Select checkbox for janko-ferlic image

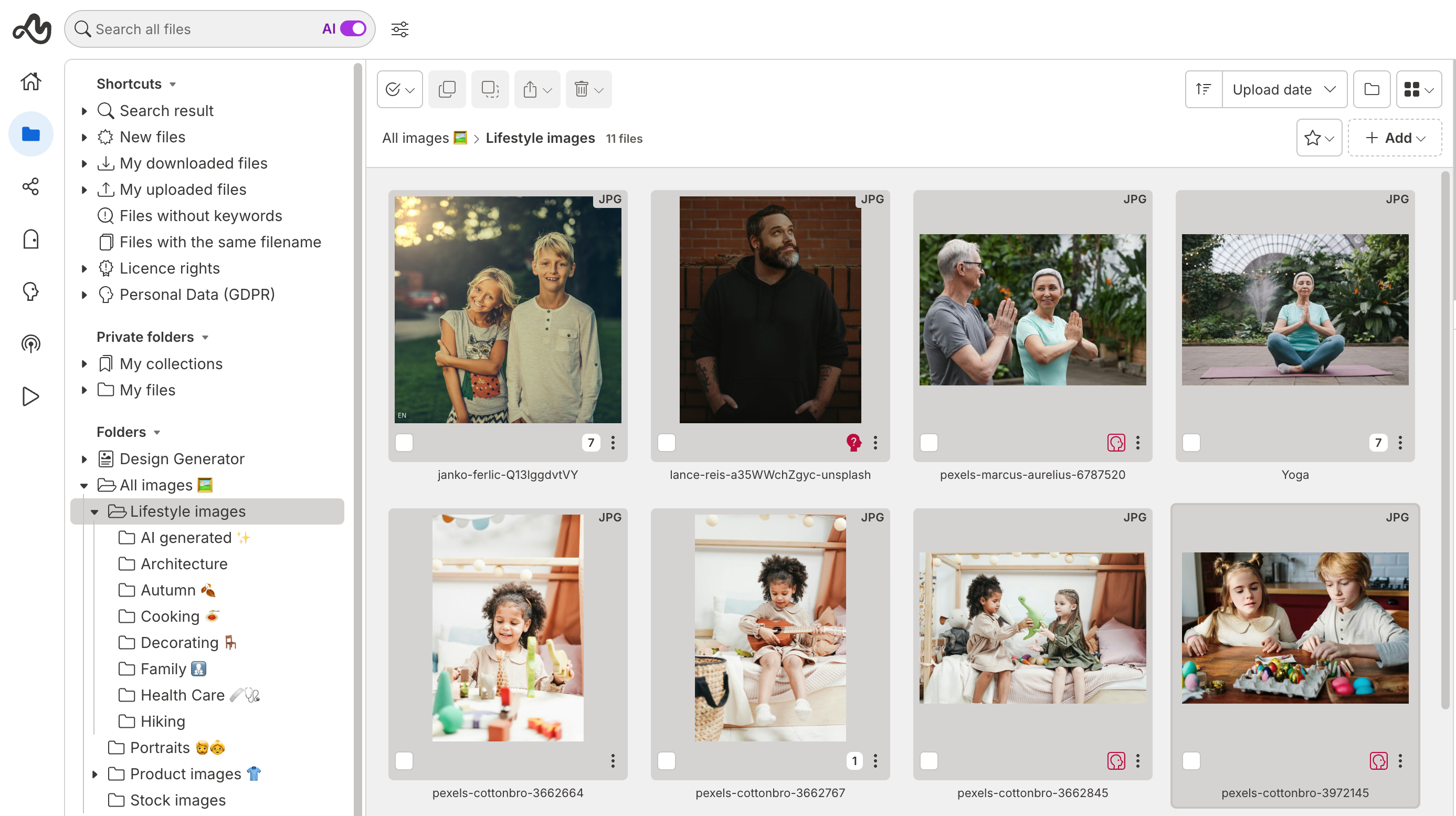[x=404, y=442]
